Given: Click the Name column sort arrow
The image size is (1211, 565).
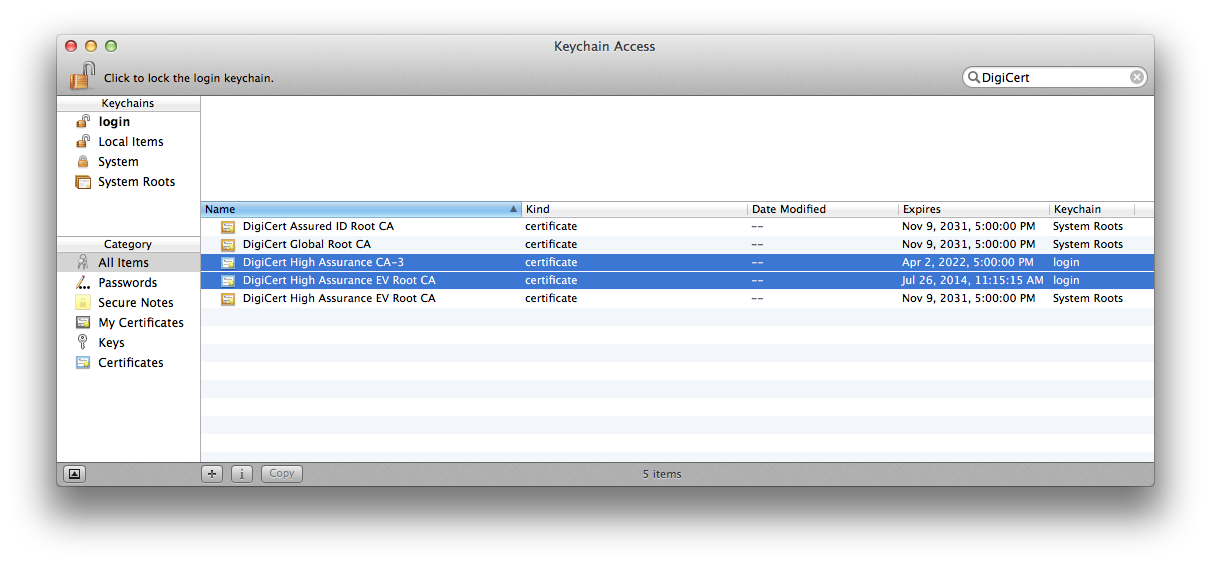Looking at the screenshot, I should [x=513, y=209].
